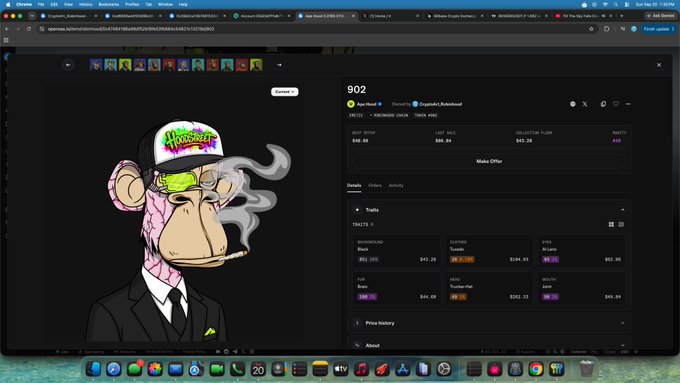Expand the About section
The image size is (680, 383).
tap(489, 345)
